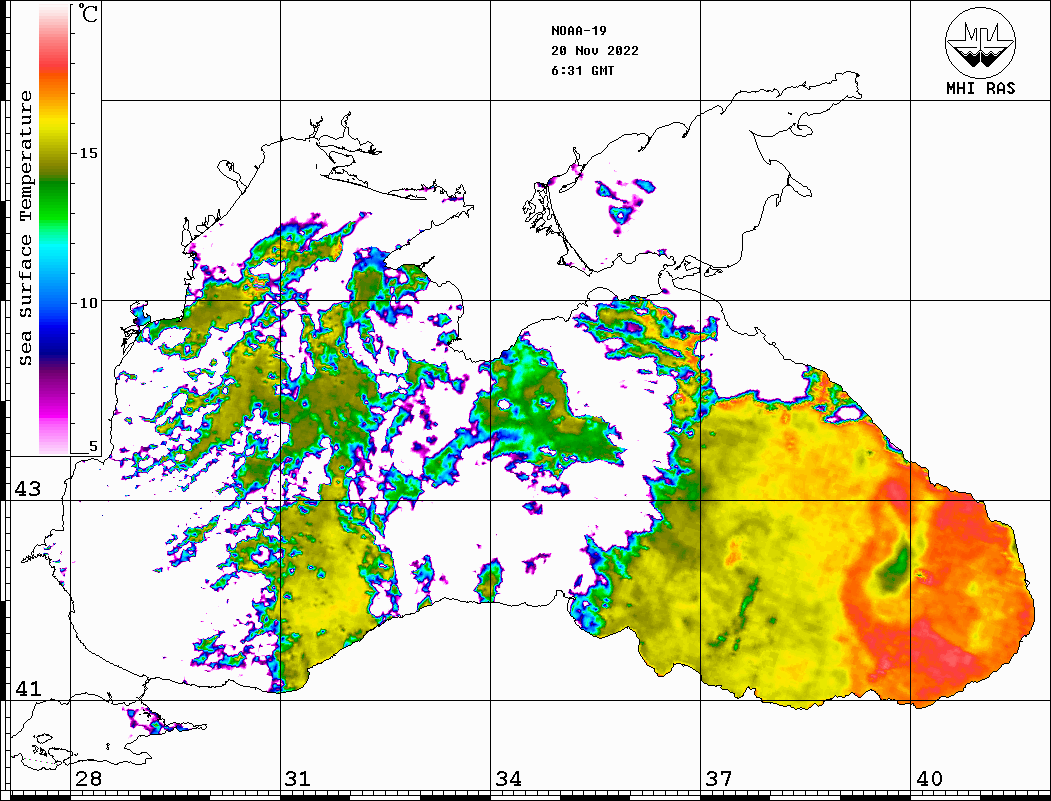Click the '10' tick on color scale
Image resolution: width=1051 pixels, height=801 pixels.
point(88,303)
